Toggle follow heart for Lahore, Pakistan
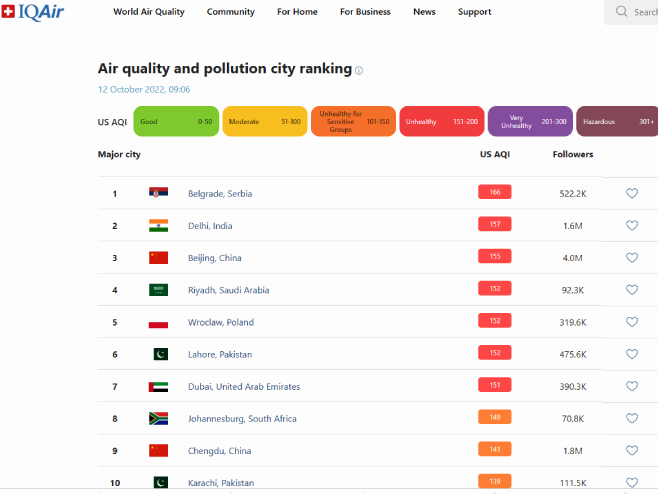 (x=631, y=354)
